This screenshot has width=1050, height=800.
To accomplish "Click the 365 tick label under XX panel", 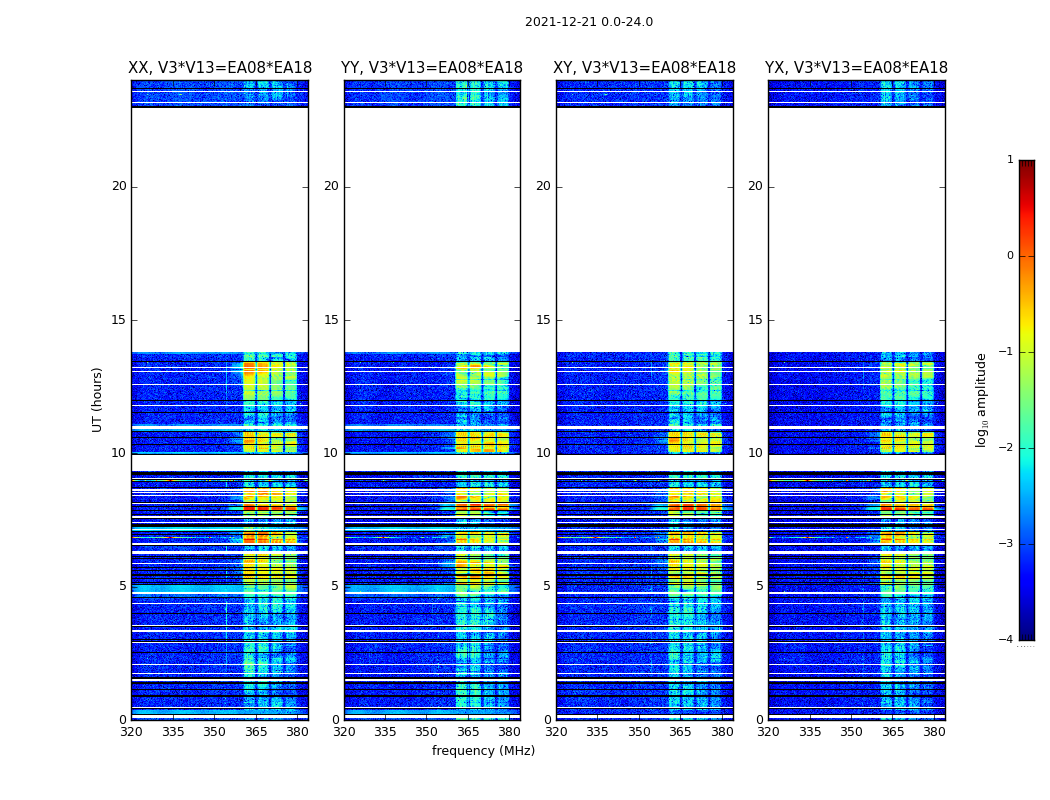I will coord(256,732).
